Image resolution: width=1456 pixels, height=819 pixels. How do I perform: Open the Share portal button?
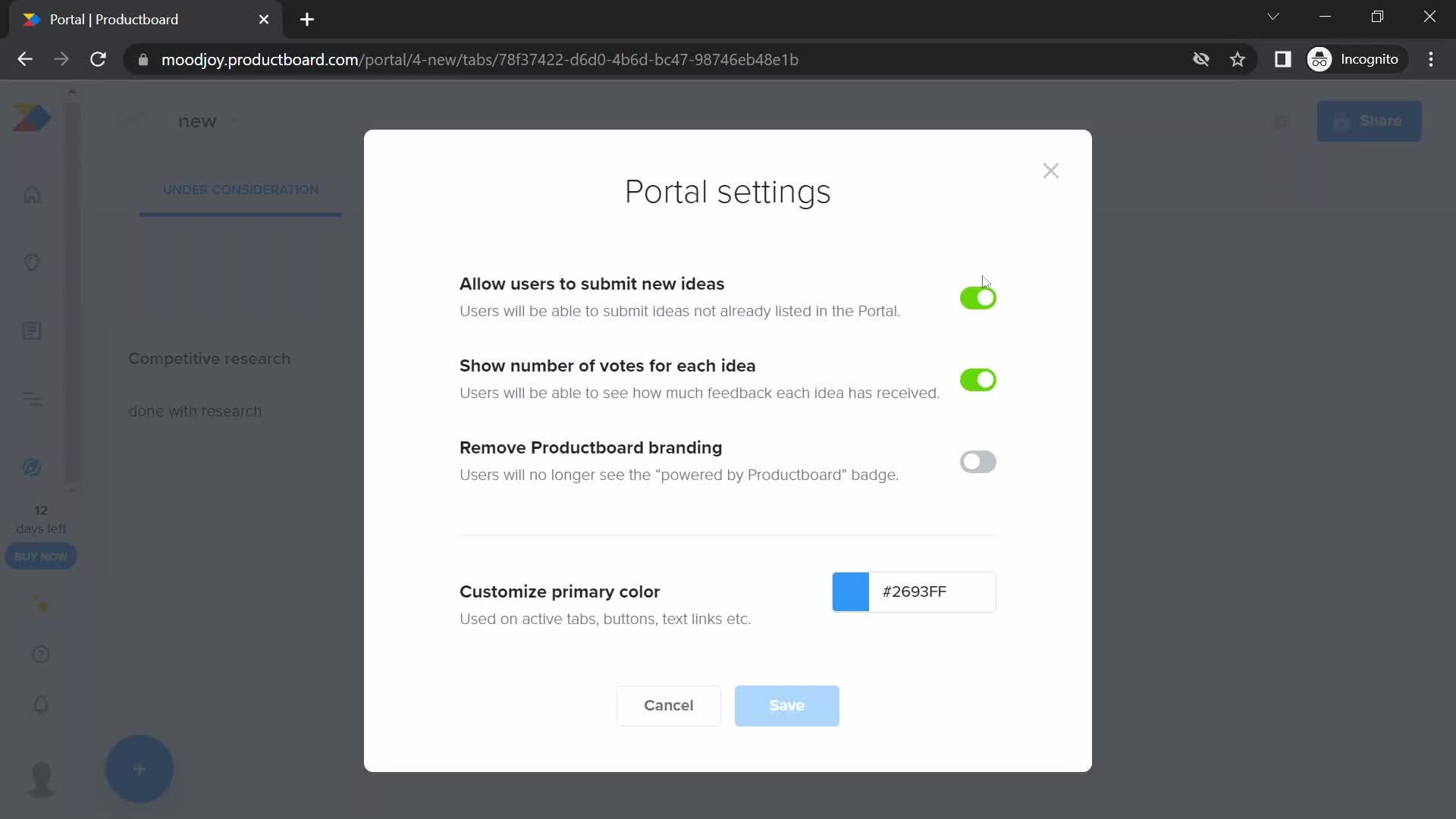(1369, 121)
